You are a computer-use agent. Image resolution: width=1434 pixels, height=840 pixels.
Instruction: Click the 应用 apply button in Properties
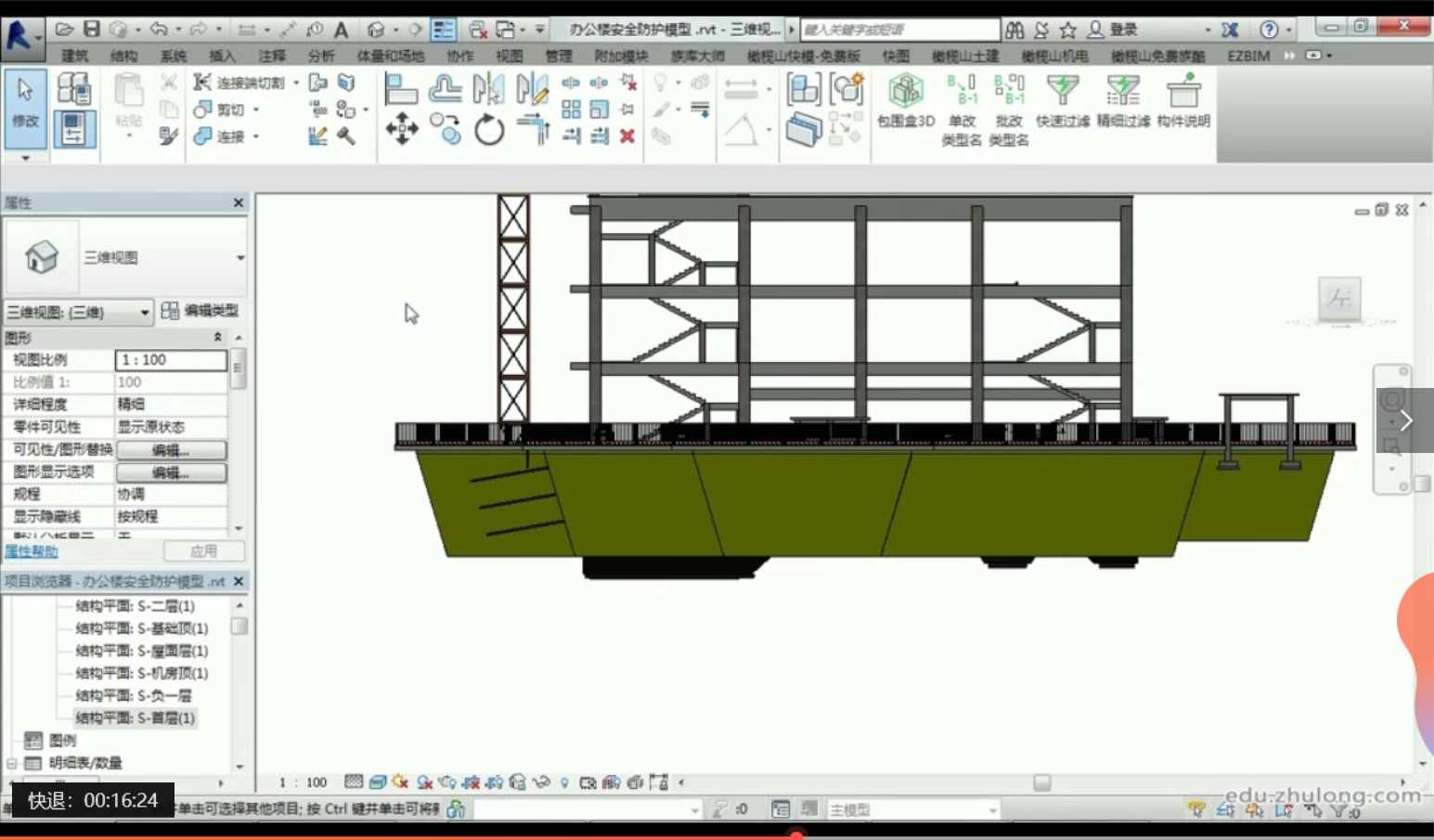click(204, 550)
